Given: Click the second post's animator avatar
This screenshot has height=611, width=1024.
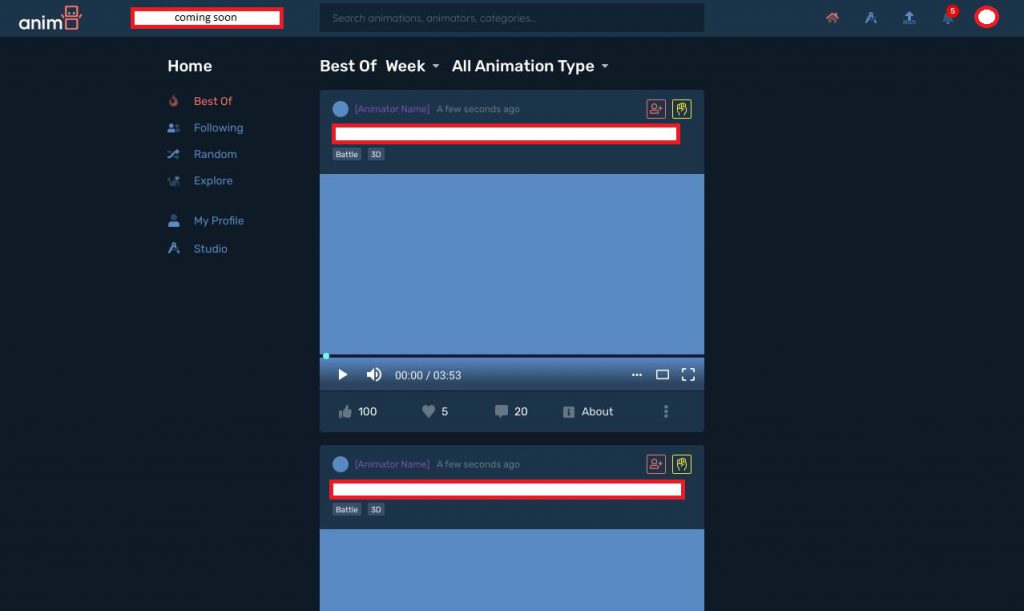Looking at the screenshot, I should click(x=340, y=464).
